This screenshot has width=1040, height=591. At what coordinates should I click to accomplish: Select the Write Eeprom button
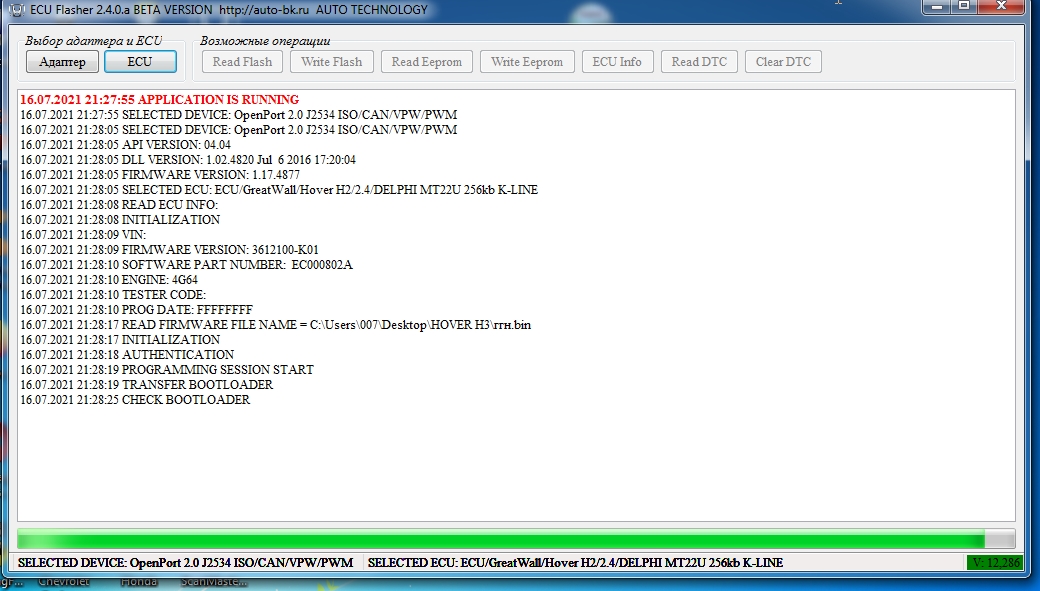[527, 62]
